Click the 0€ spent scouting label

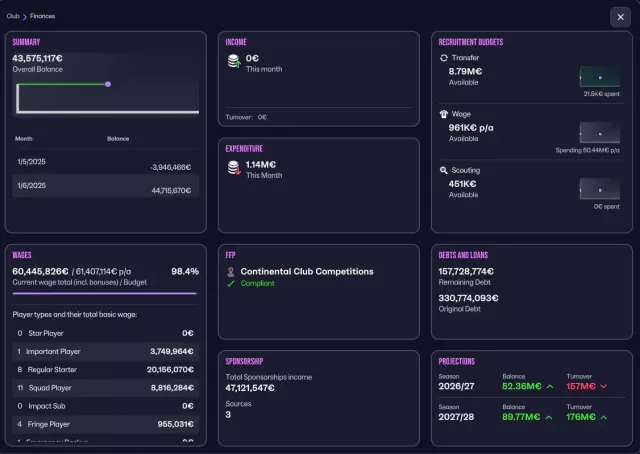pyautogui.click(x=607, y=207)
